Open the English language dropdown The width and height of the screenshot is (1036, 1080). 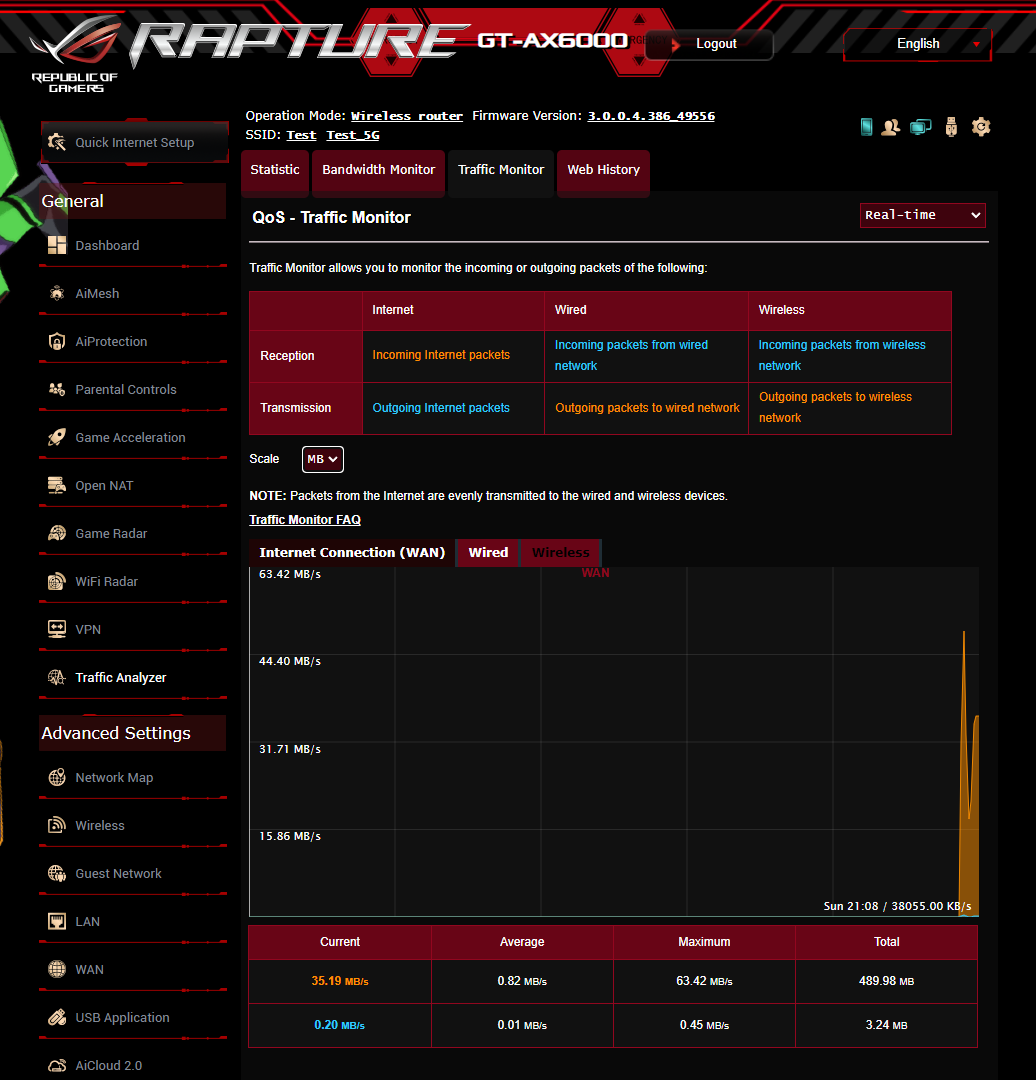click(918, 44)
